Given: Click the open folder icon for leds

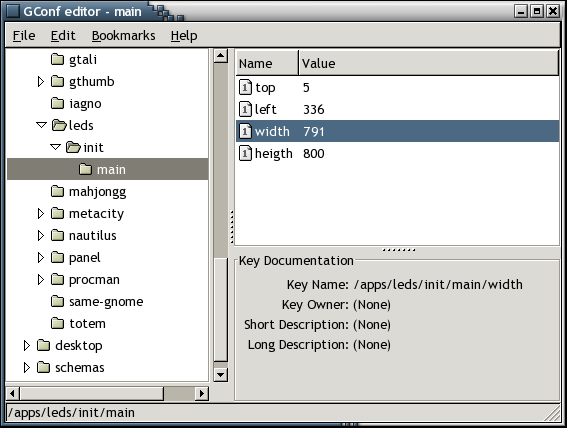Looking at the screenshot, I should 59,125.
